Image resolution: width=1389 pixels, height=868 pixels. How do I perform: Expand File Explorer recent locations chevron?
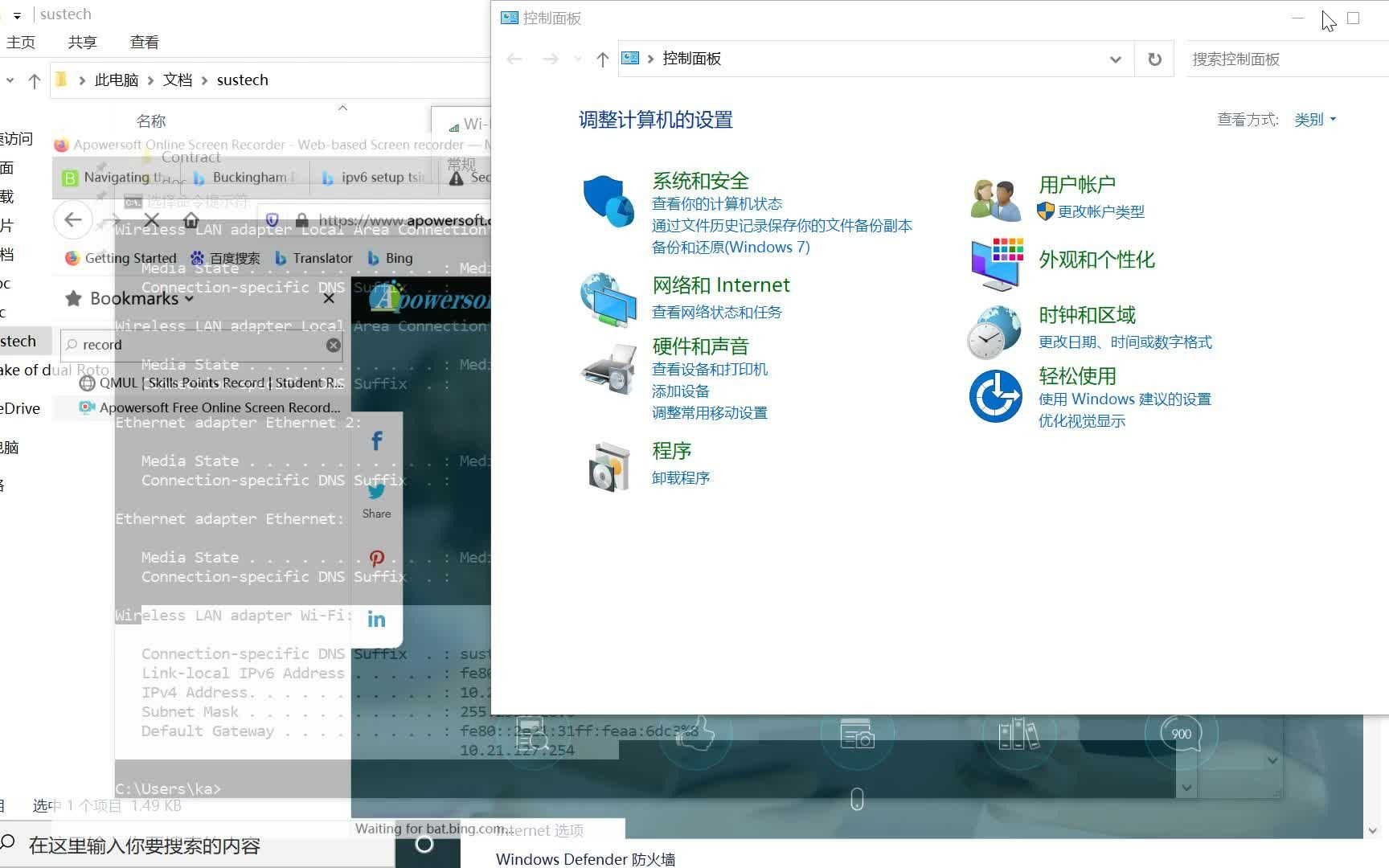click(10, 80)
